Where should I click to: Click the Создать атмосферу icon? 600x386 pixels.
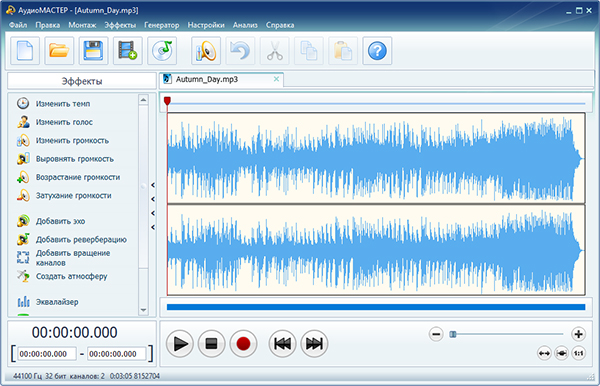click(23, 276)
